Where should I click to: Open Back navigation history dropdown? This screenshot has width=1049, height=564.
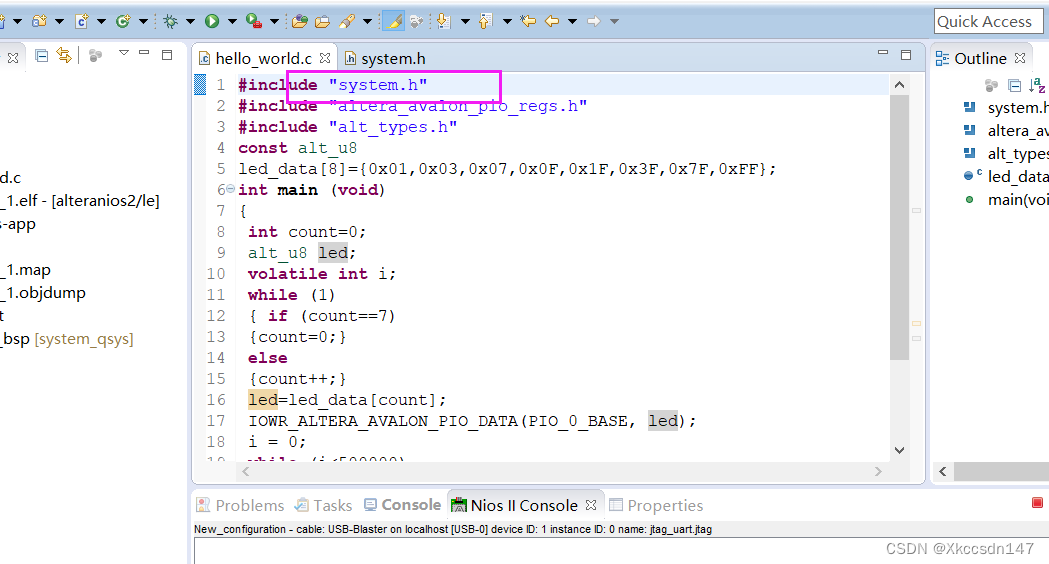[x=573, y=21]
